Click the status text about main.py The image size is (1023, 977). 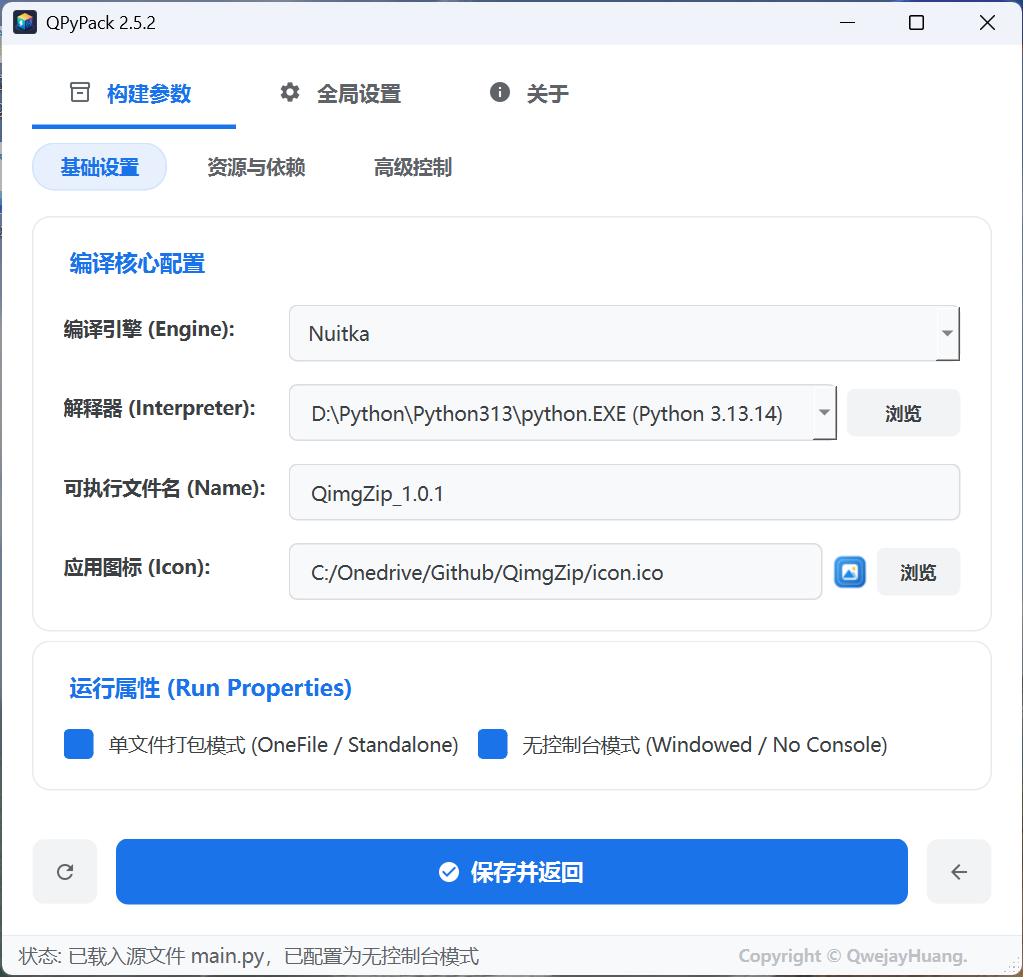tap(249, 956)
